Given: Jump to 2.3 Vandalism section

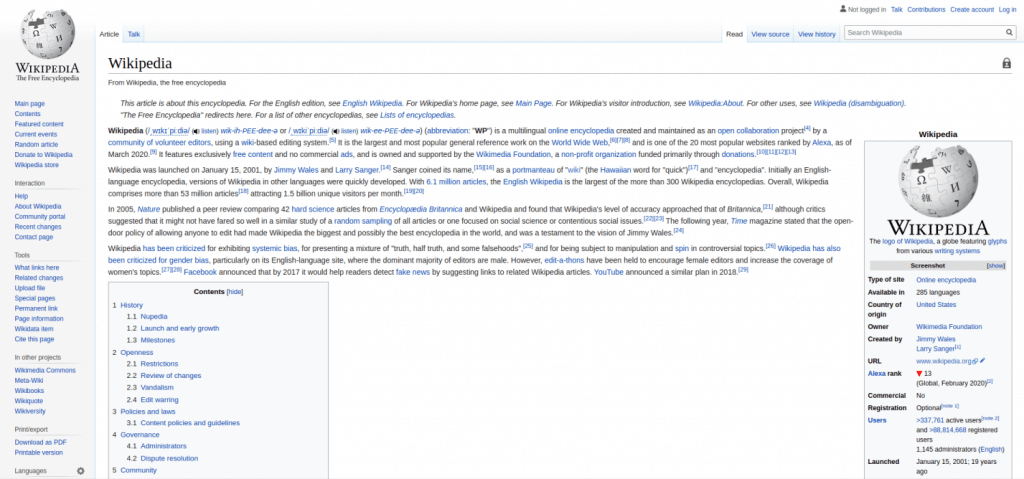Looking at the screenshot, I should [x=157, y=388].
